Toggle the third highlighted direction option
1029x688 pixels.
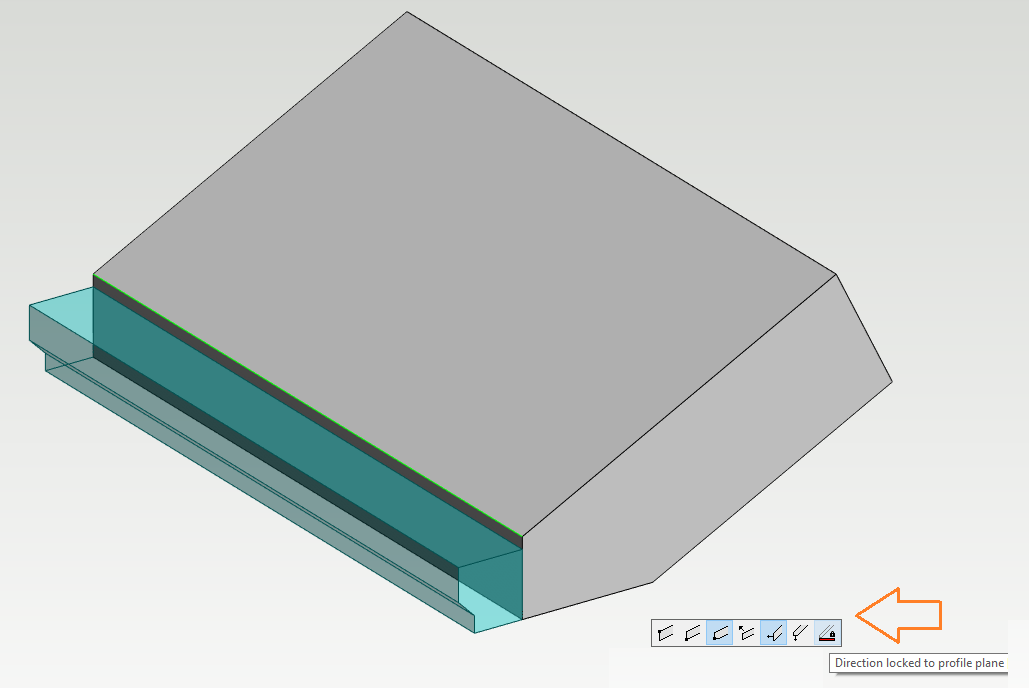pos(719,632)
